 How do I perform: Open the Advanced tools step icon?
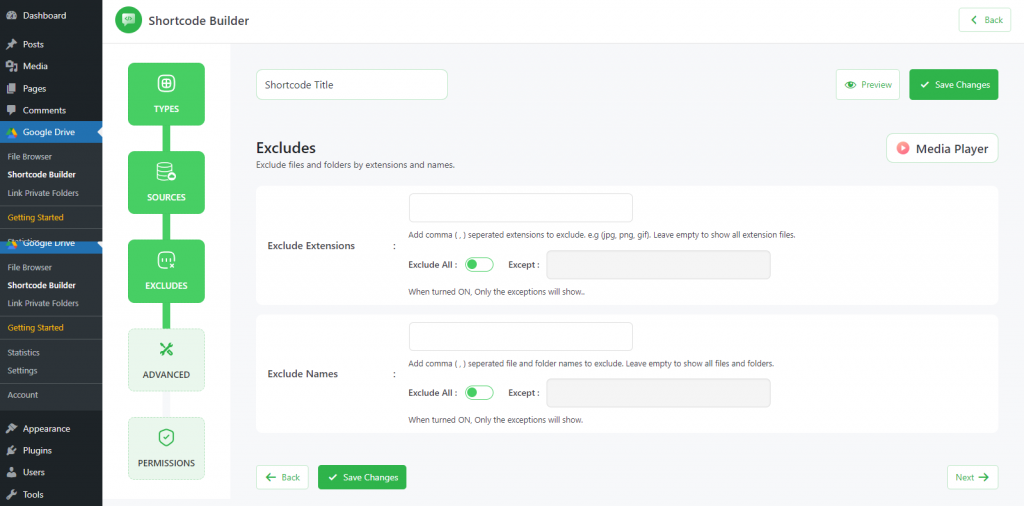pyautogui.click(x=166, y=349)
